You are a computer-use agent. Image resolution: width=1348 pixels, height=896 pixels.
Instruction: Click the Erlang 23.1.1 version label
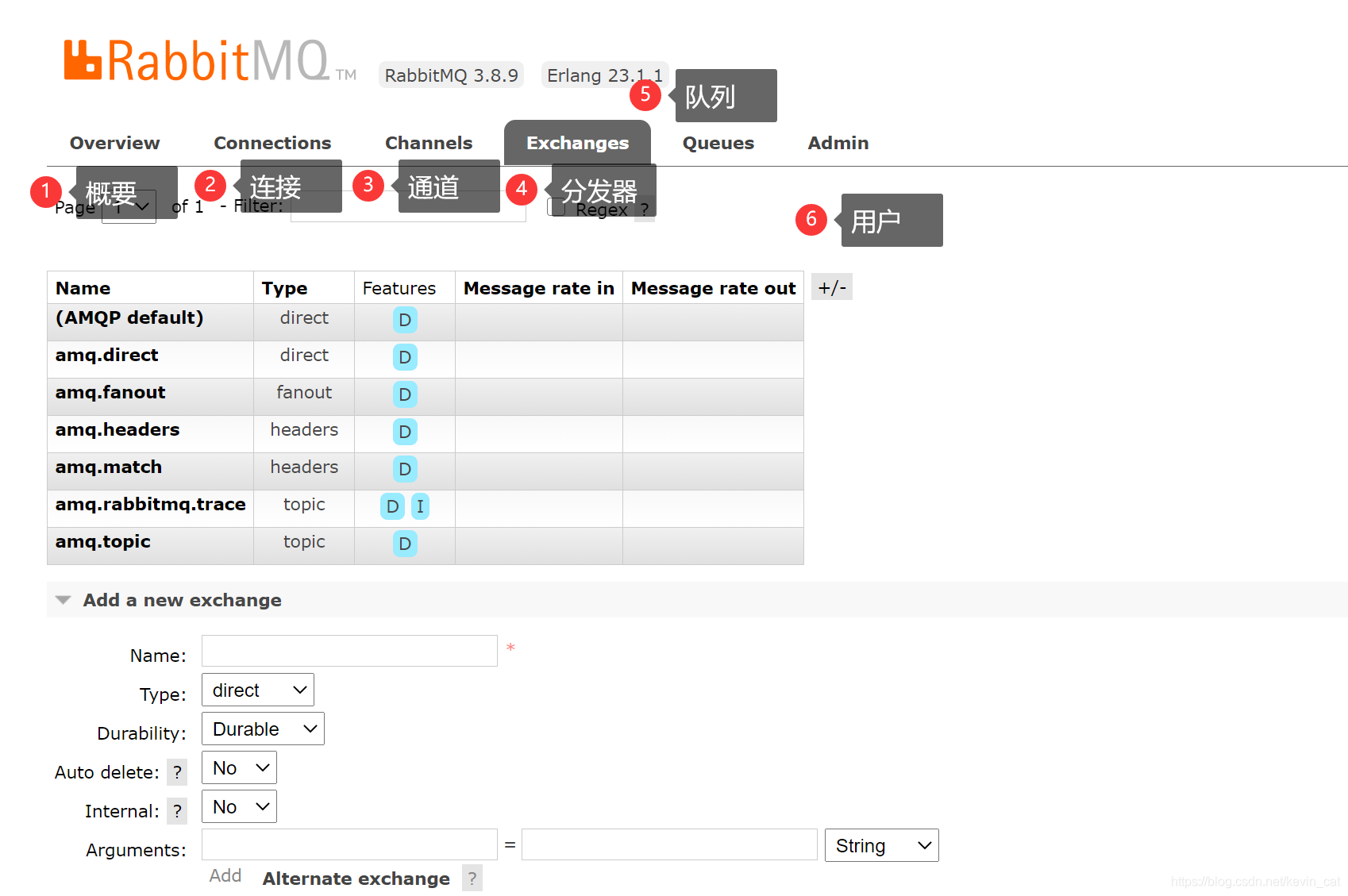(x=605, y=75)
